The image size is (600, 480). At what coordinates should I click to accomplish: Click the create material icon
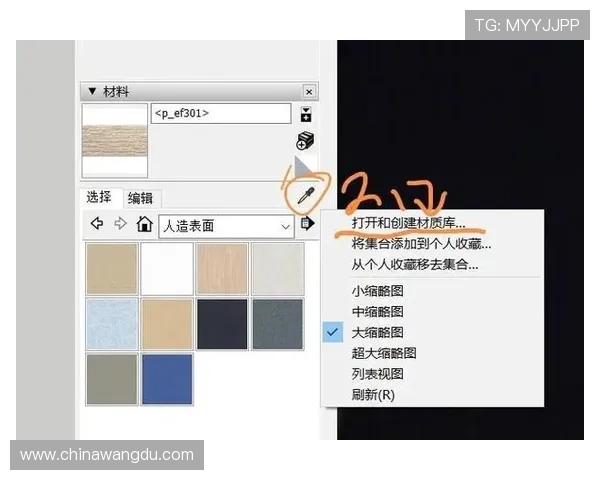pyautogui.click(x=305, y=140)
